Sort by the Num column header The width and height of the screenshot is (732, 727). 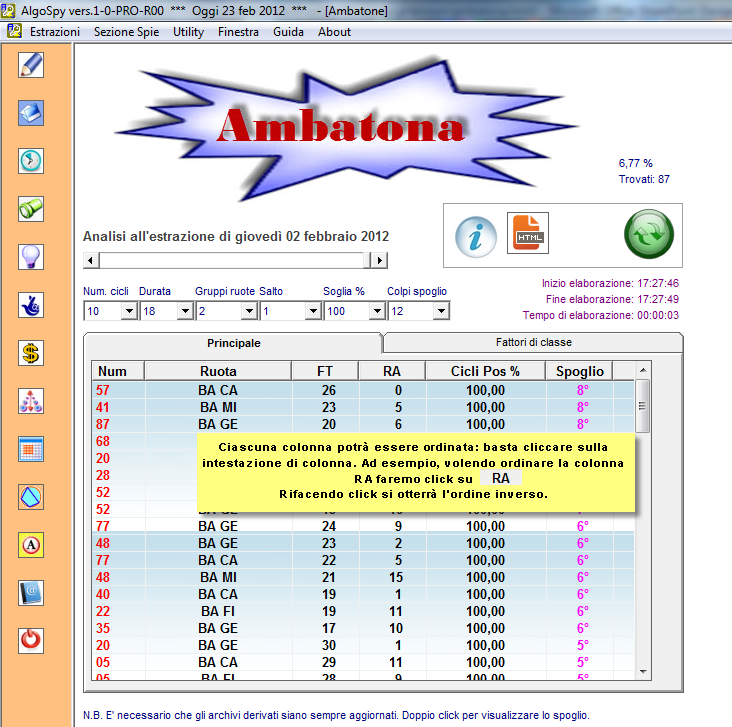(118, 371)
